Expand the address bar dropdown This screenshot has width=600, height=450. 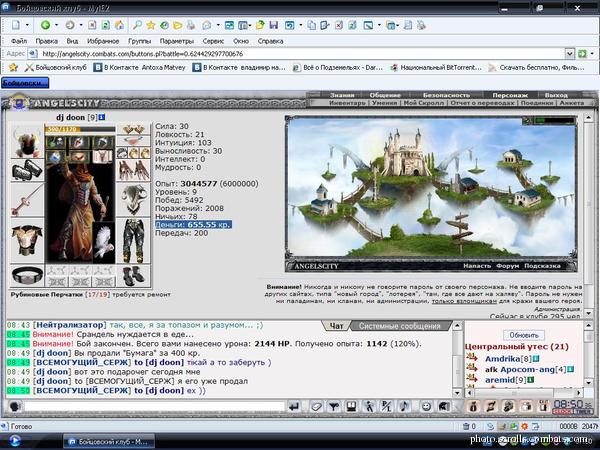(x=569, y=54)
